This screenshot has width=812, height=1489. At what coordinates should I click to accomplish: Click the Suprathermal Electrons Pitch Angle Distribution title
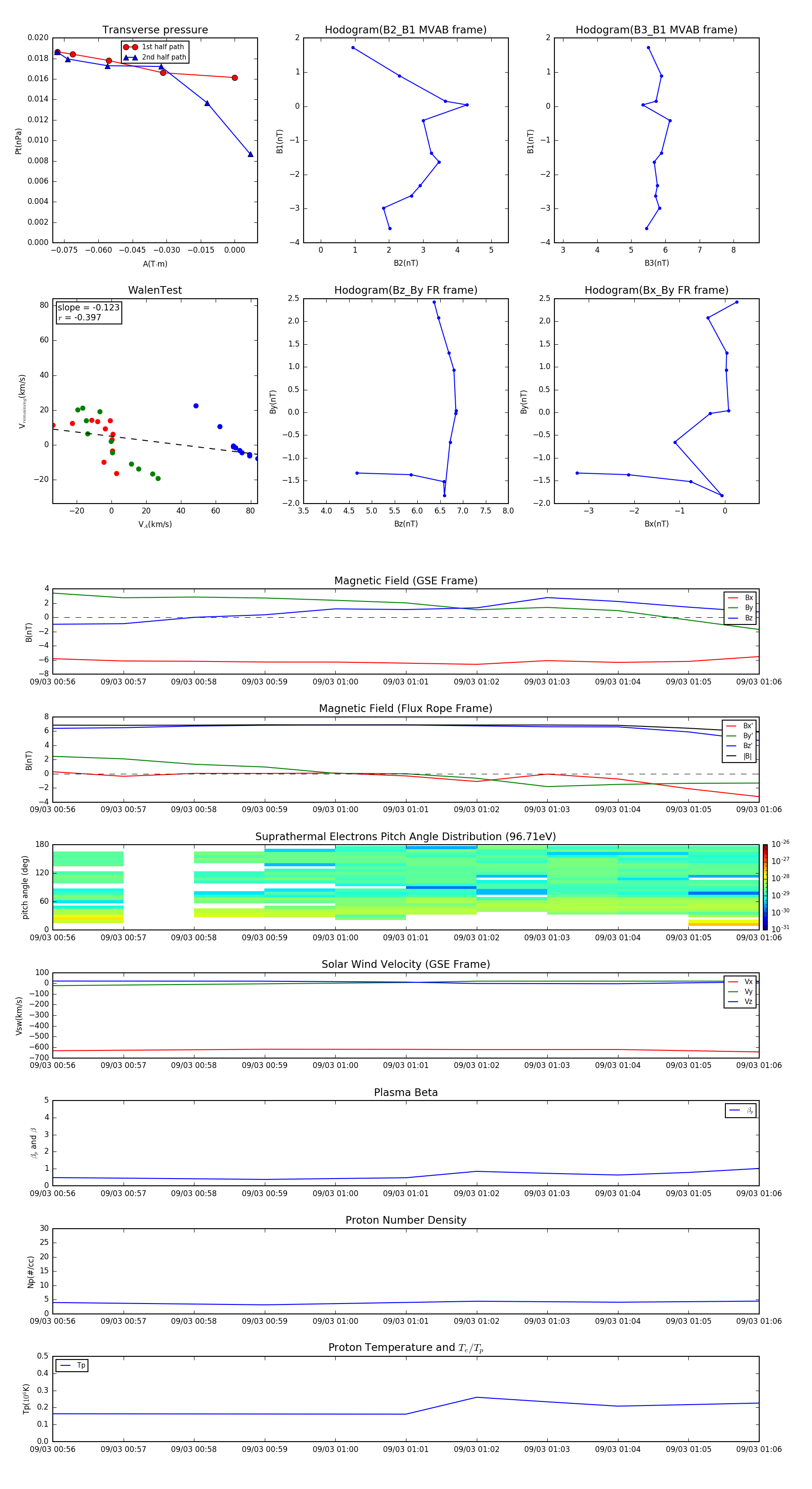[x=406, y=837]
